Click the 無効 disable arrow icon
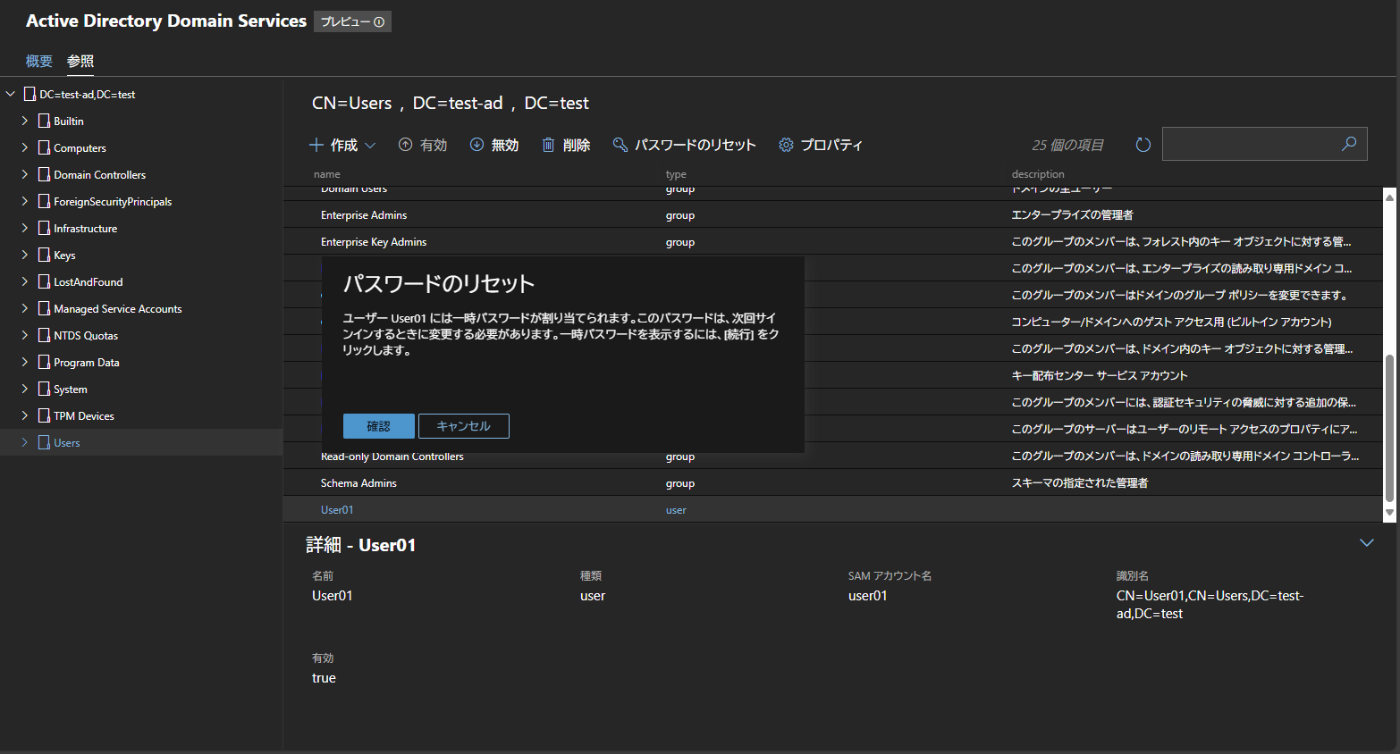 (x=477, y=145)
